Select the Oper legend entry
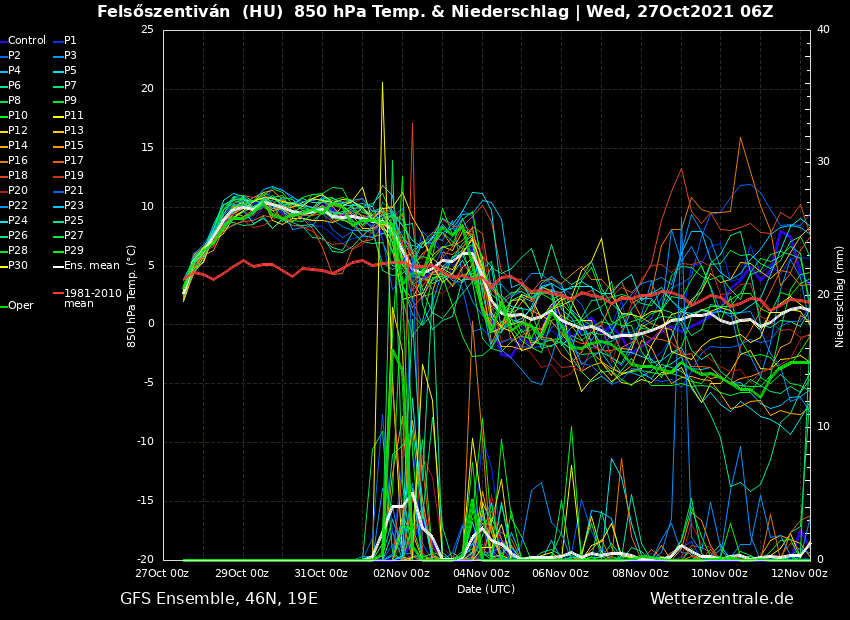 pyautogui.click(x=21, y=306)
